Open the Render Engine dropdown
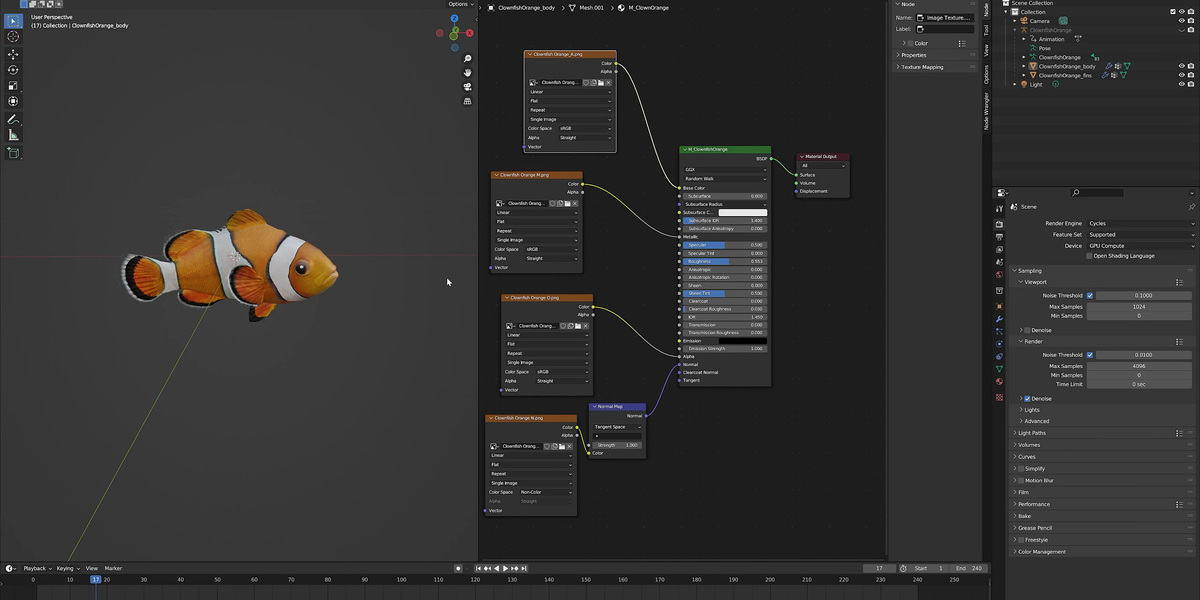The height and width of the screenshot is (600, 1200). tap(1141, 223)
